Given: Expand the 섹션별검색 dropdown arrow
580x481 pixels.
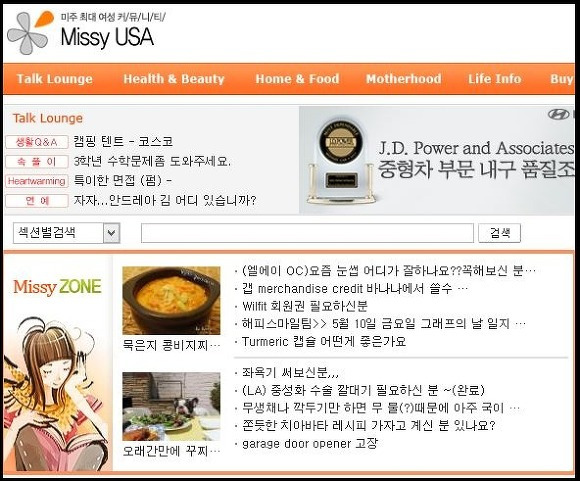Looking at the screenshot, I should click(x=111, y=233).
